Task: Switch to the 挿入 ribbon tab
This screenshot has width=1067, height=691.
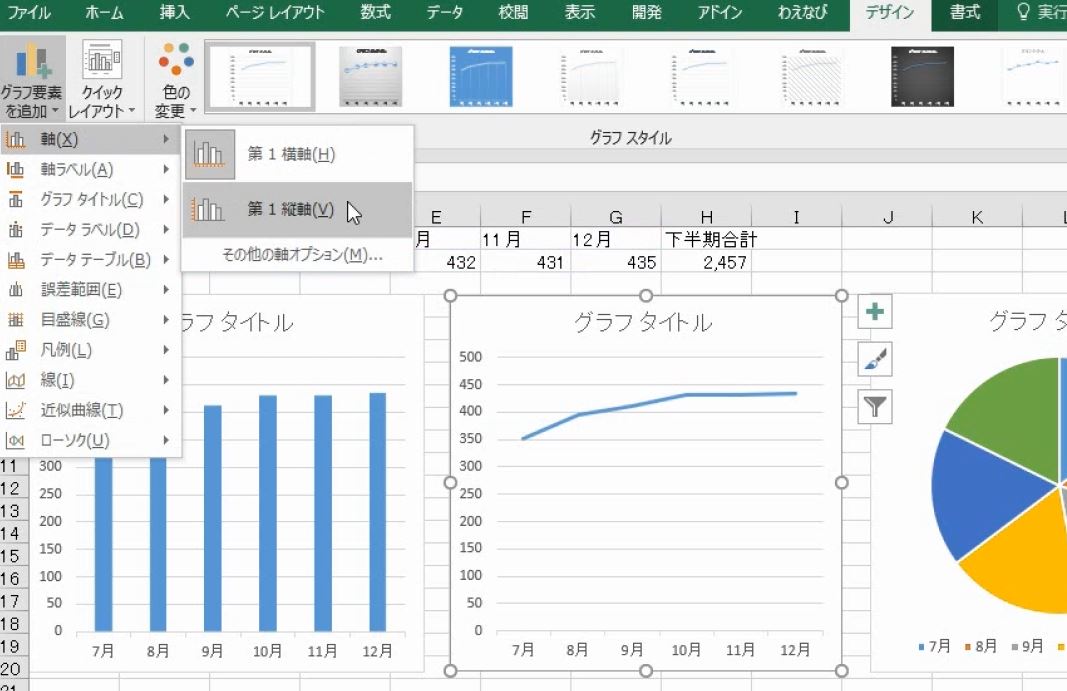Action: [x=174, y=12]
